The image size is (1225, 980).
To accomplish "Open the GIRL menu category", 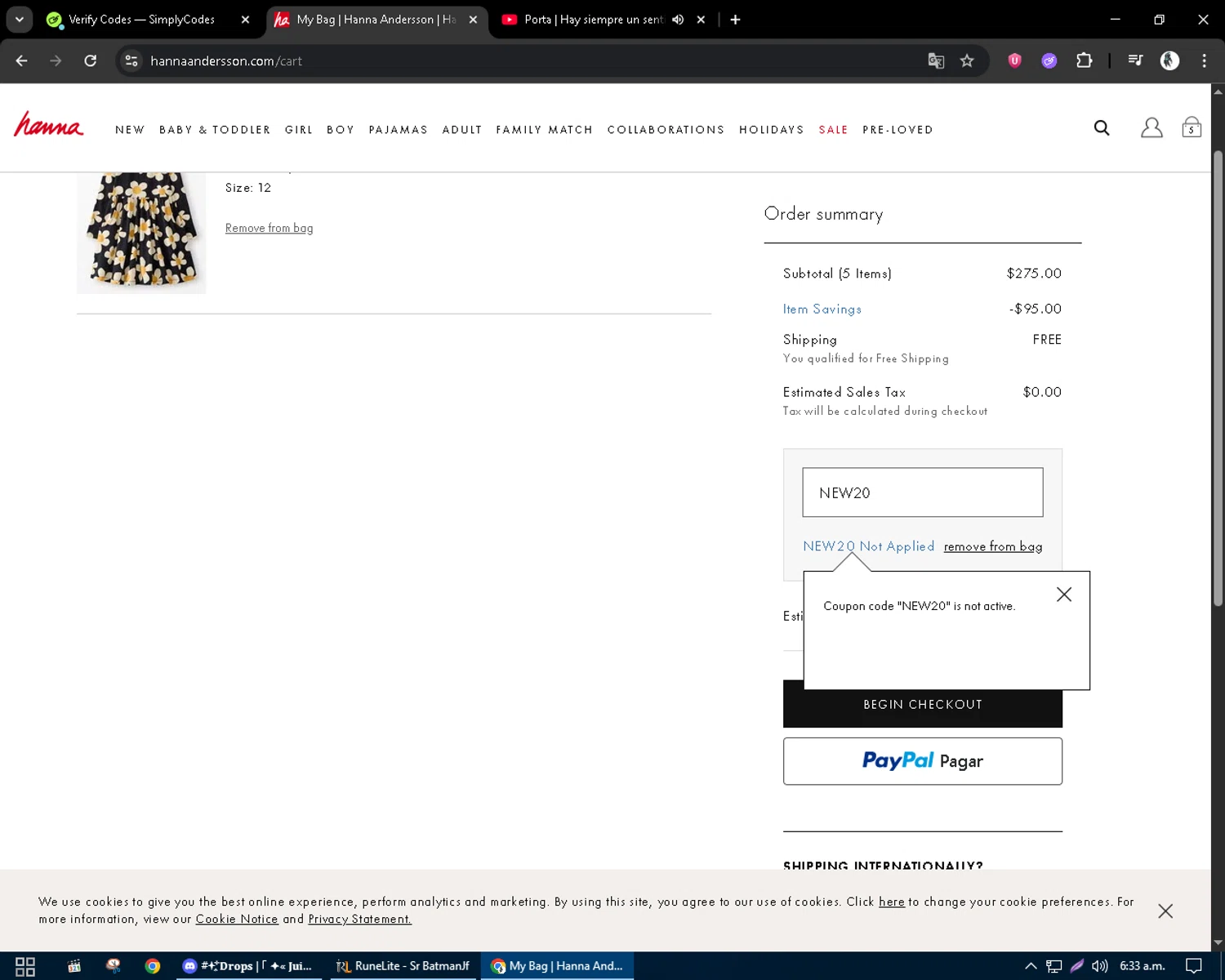I will coord(299,130).
